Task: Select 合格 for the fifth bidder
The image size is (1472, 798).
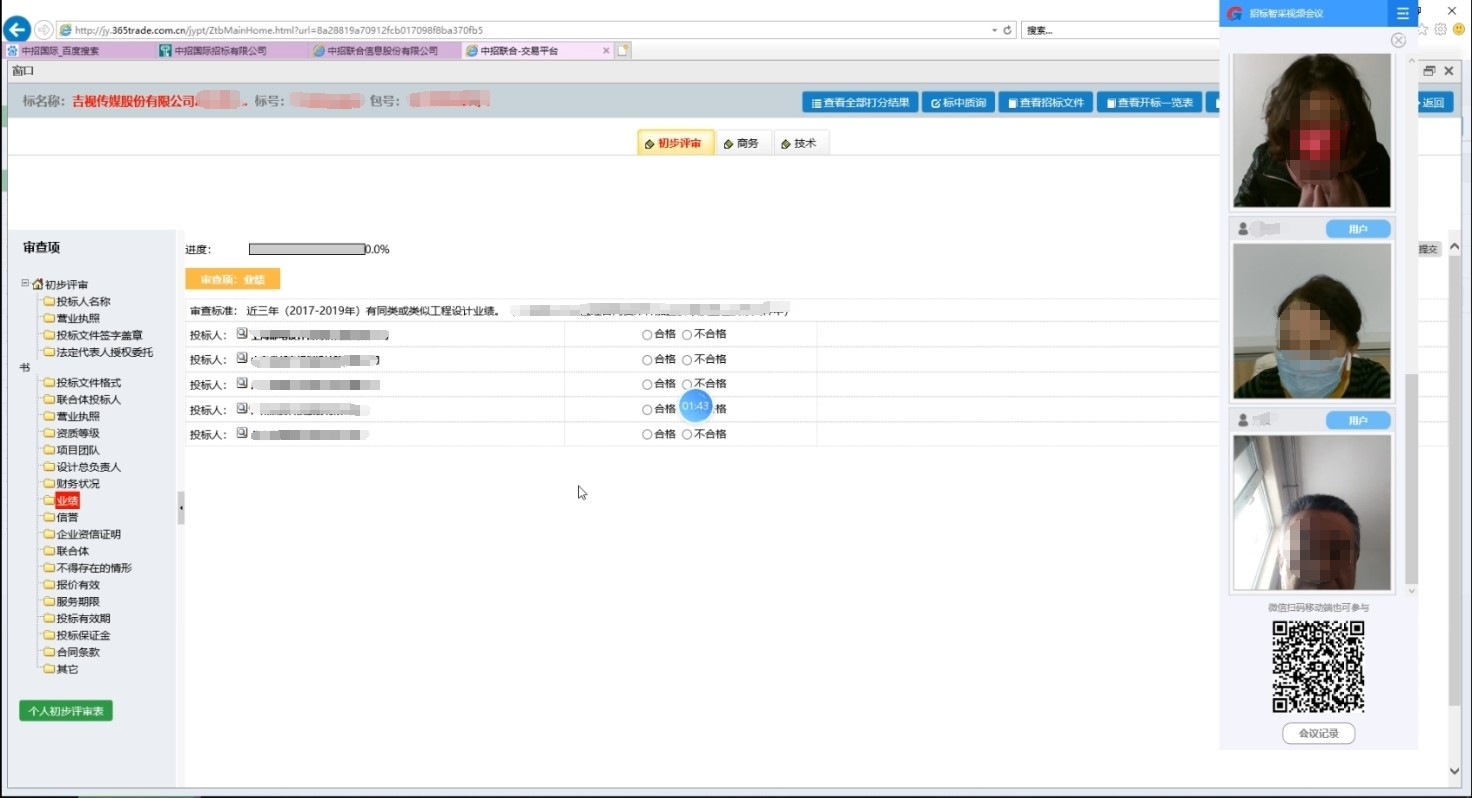Action: point(647,435)
